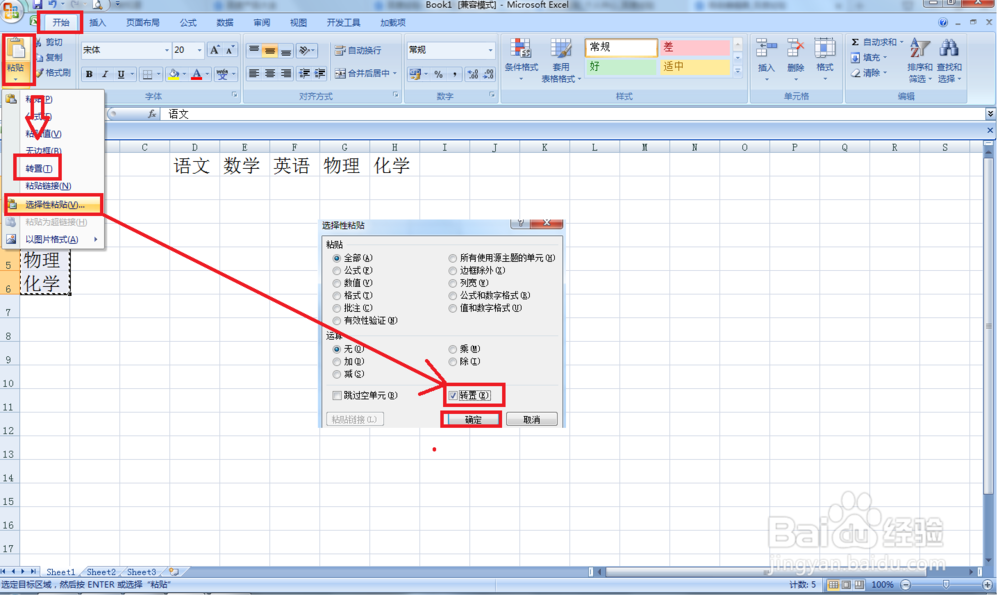This screenshot has width=1000, height=598.
Task: Click the Conditional Formatting (条件格式) icon
Action: tap(521, 48)
